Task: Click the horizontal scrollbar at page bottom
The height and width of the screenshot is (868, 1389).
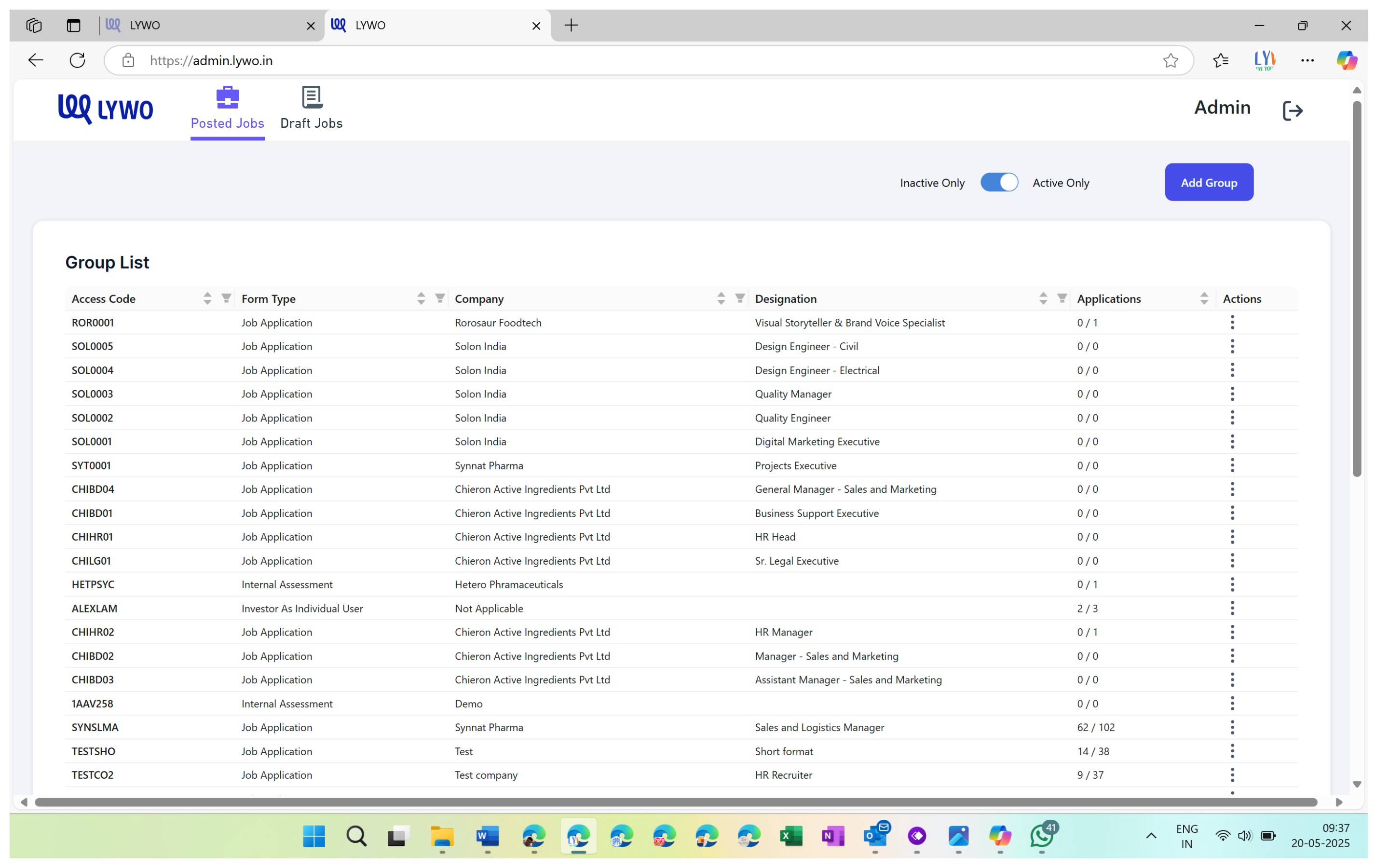Action: (x=675, y=802)
